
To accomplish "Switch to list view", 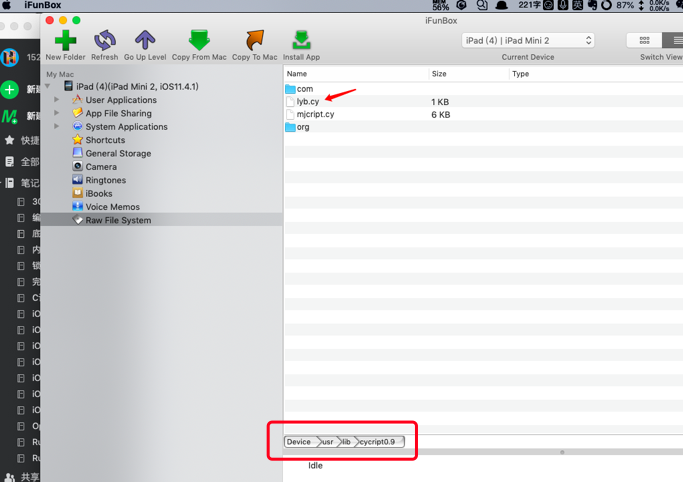I will [673, 41].
